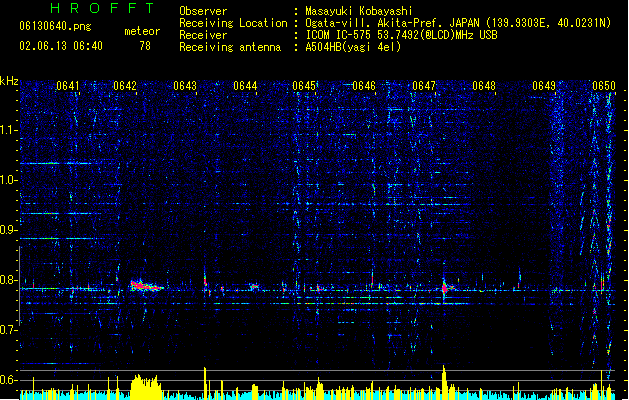
Task: Click the 0.8 kHz axis label
Action: [9, 280]
